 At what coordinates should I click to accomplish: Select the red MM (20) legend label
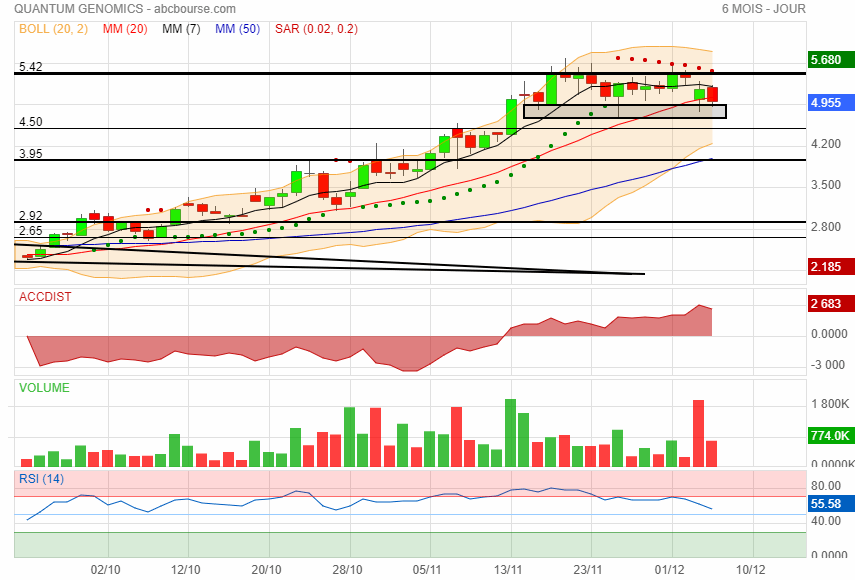coord(125,29)
